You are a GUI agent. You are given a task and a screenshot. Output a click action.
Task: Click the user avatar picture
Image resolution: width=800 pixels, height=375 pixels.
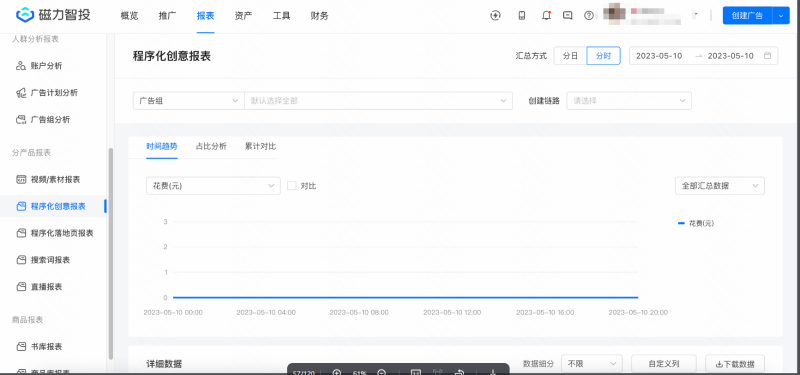[x=614, y=14]
